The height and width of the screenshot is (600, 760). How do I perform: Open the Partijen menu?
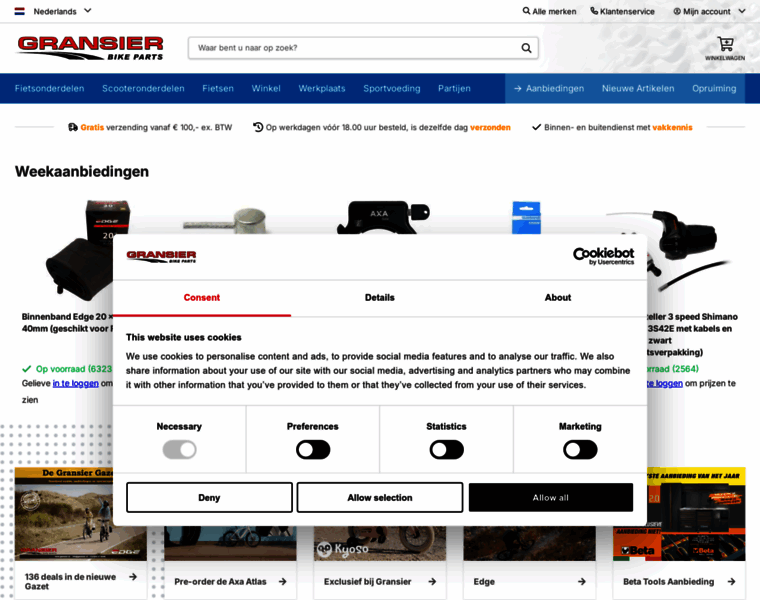454,88
